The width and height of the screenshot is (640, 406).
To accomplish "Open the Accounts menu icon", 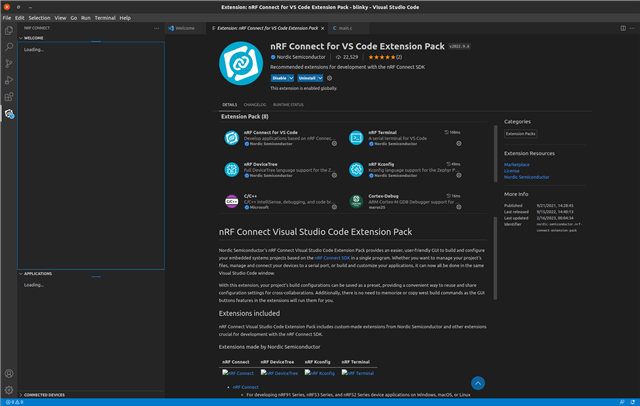I will (x=9, y=373).
